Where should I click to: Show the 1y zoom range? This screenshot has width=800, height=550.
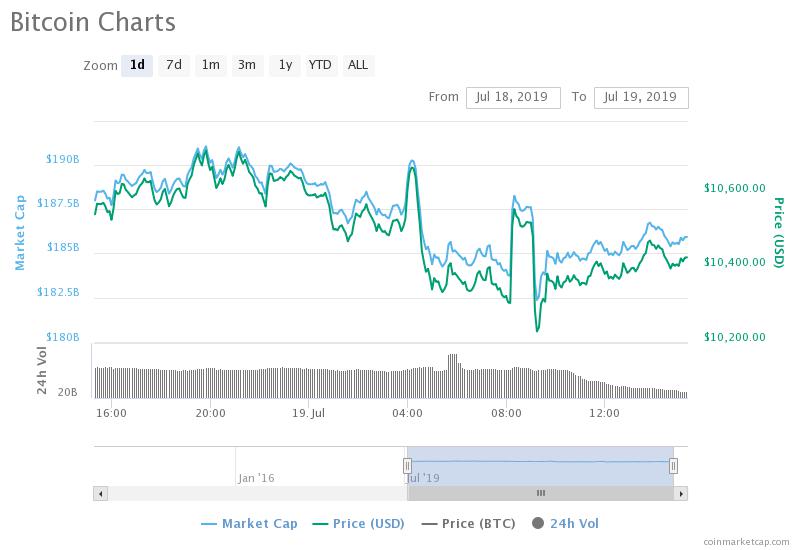pyautogui.click(x=285, y=66)
